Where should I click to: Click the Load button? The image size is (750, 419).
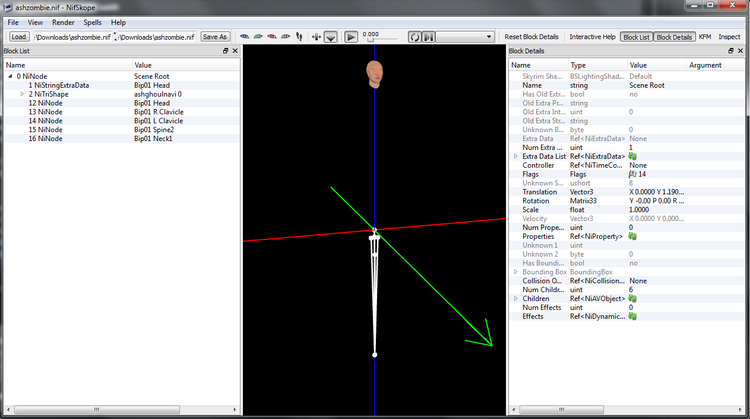19,37
